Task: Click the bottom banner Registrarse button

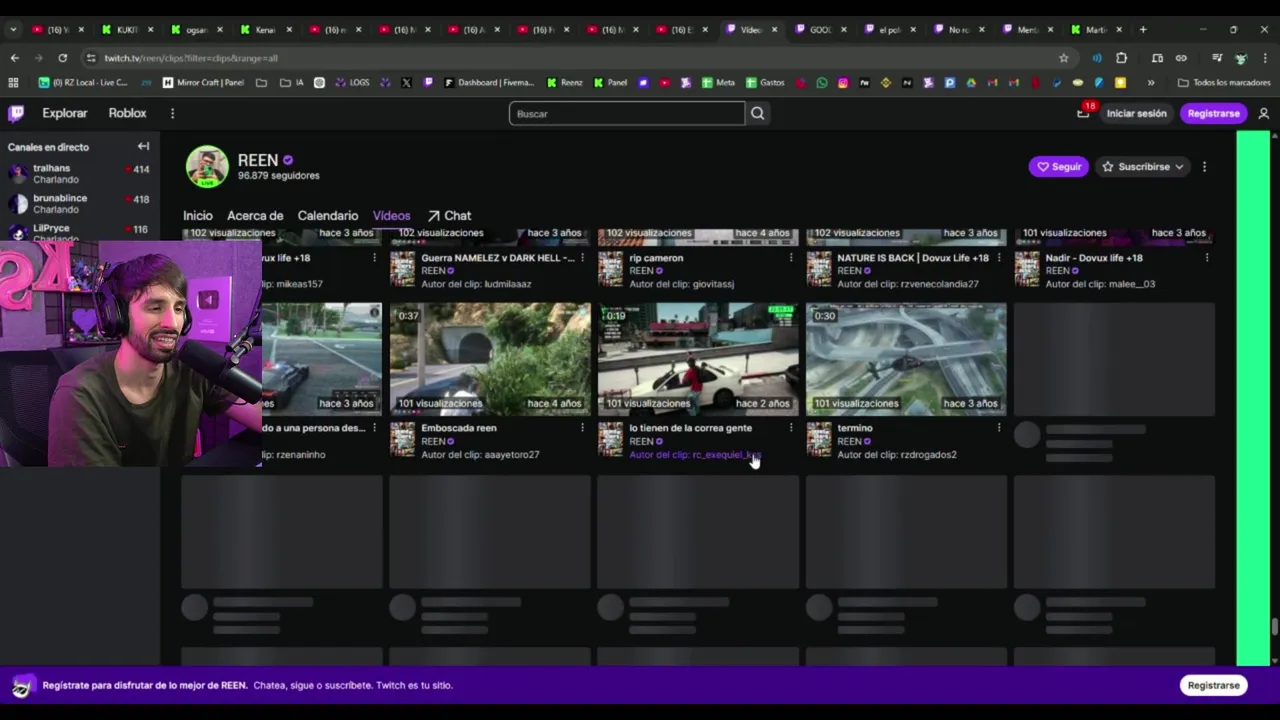Action: (x=1213, y=685)
